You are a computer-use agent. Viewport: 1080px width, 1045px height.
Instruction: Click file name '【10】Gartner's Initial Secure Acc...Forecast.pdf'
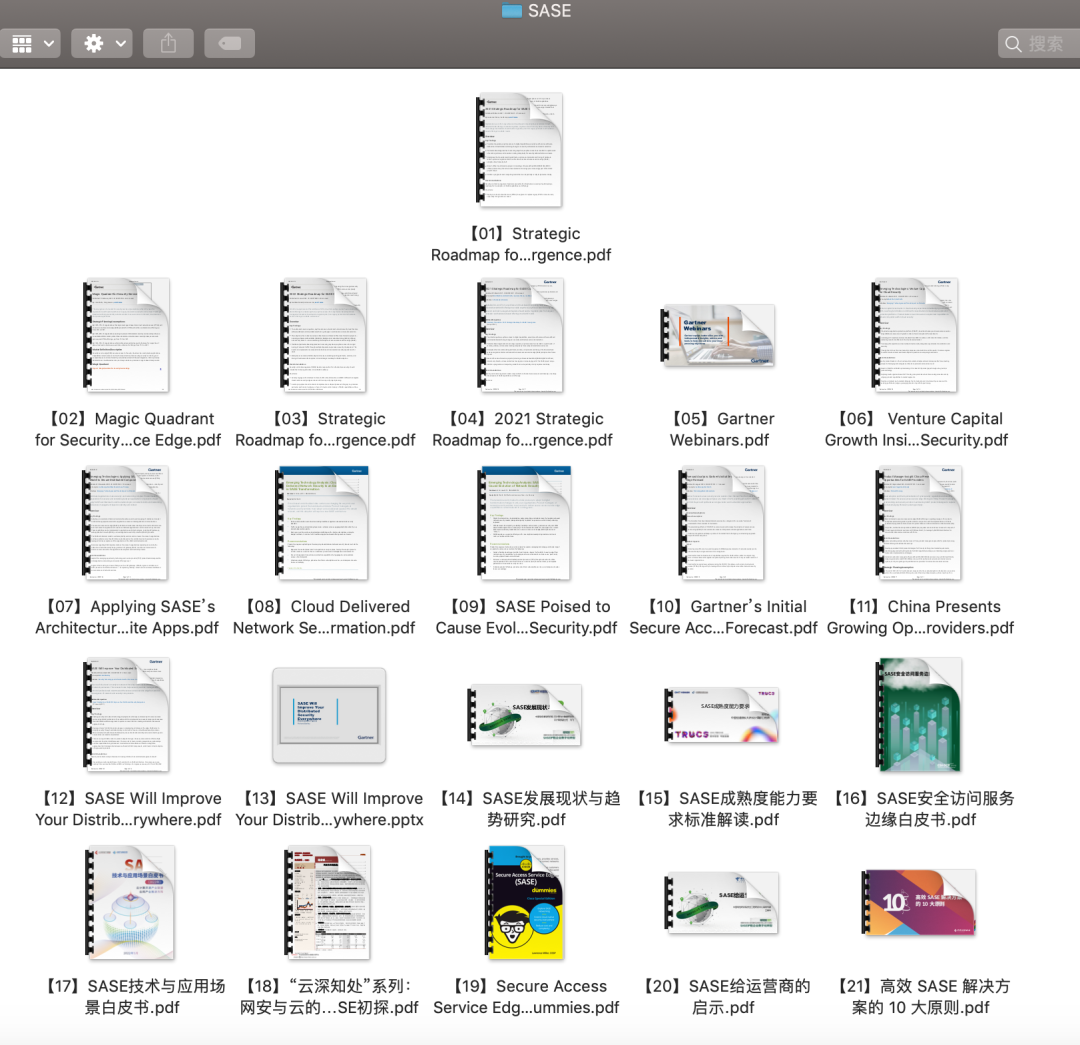click(723, 617)
